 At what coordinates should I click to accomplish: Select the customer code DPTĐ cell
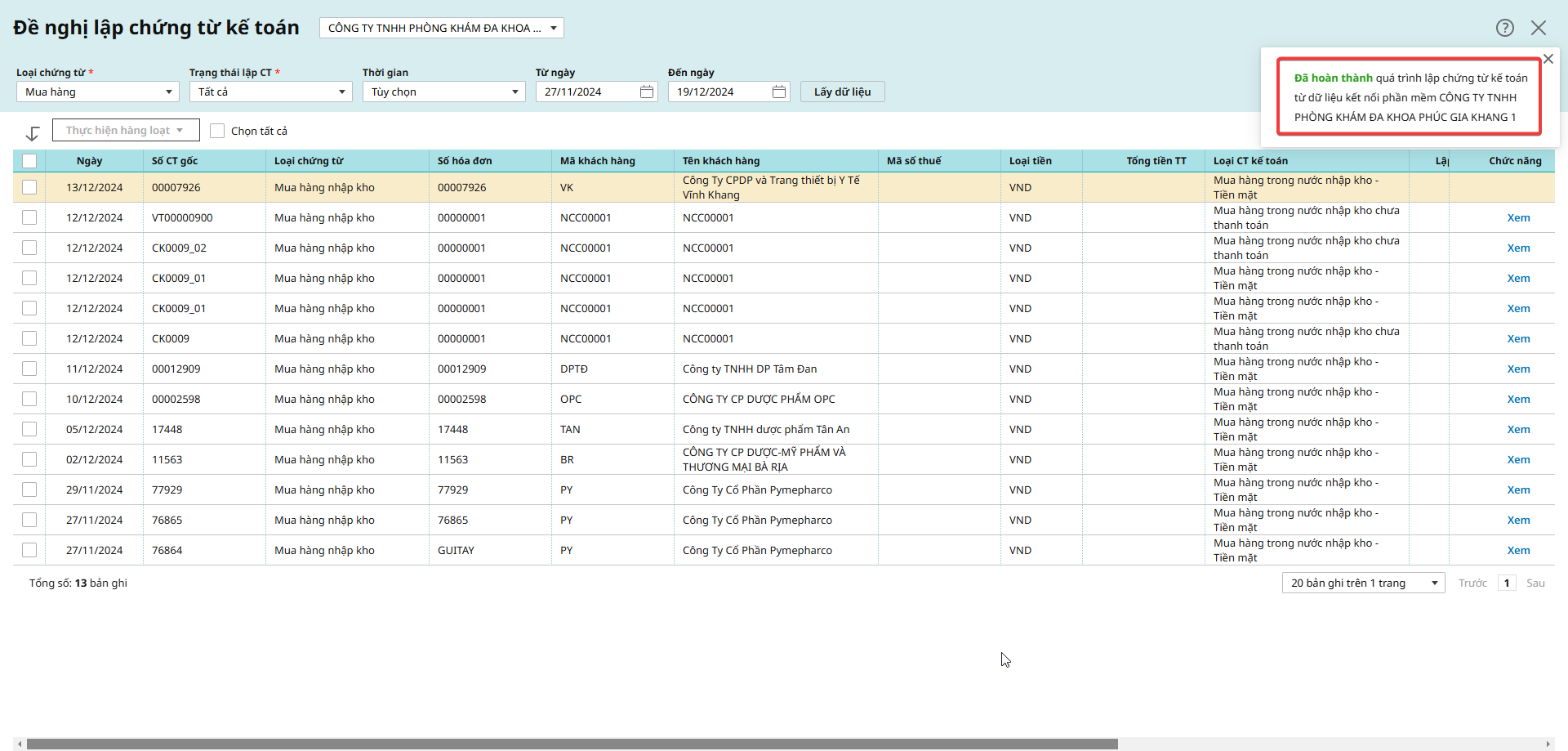(x=612, y=369)
